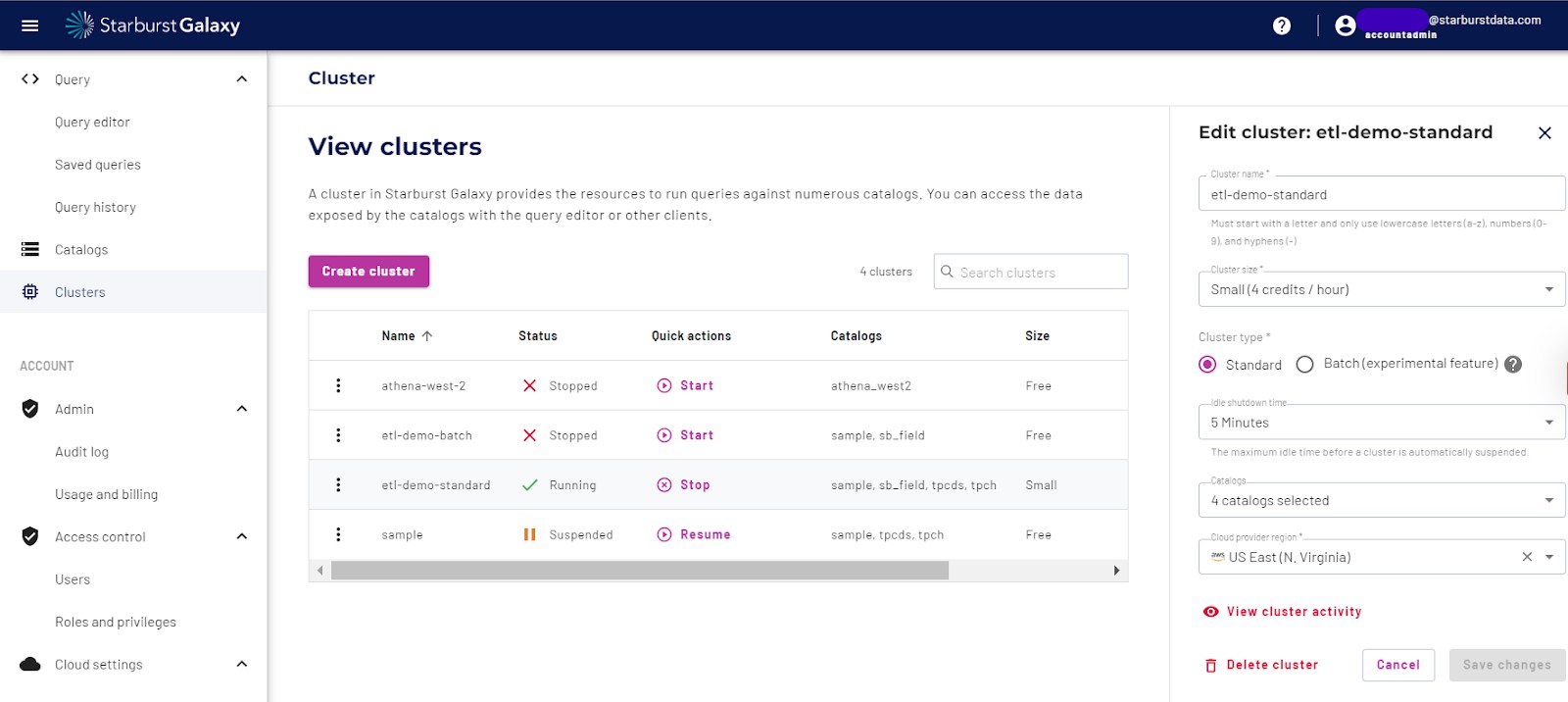The height and width of the screenshot is (702, 1568).
Task: Open the help question mark icon
Action: (1282, 25)
